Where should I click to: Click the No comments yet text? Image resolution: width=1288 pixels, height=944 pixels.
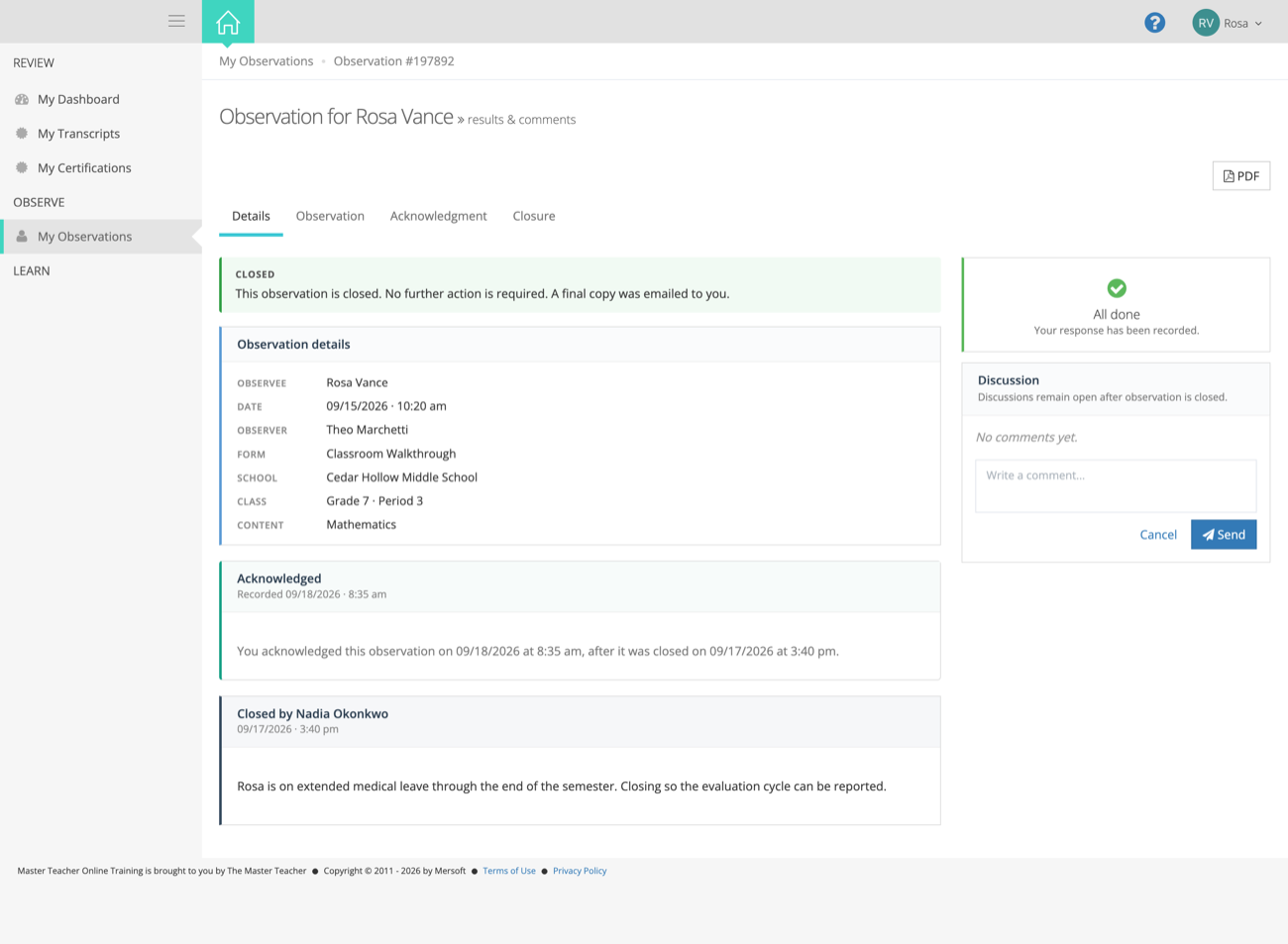pos(1026,437)
